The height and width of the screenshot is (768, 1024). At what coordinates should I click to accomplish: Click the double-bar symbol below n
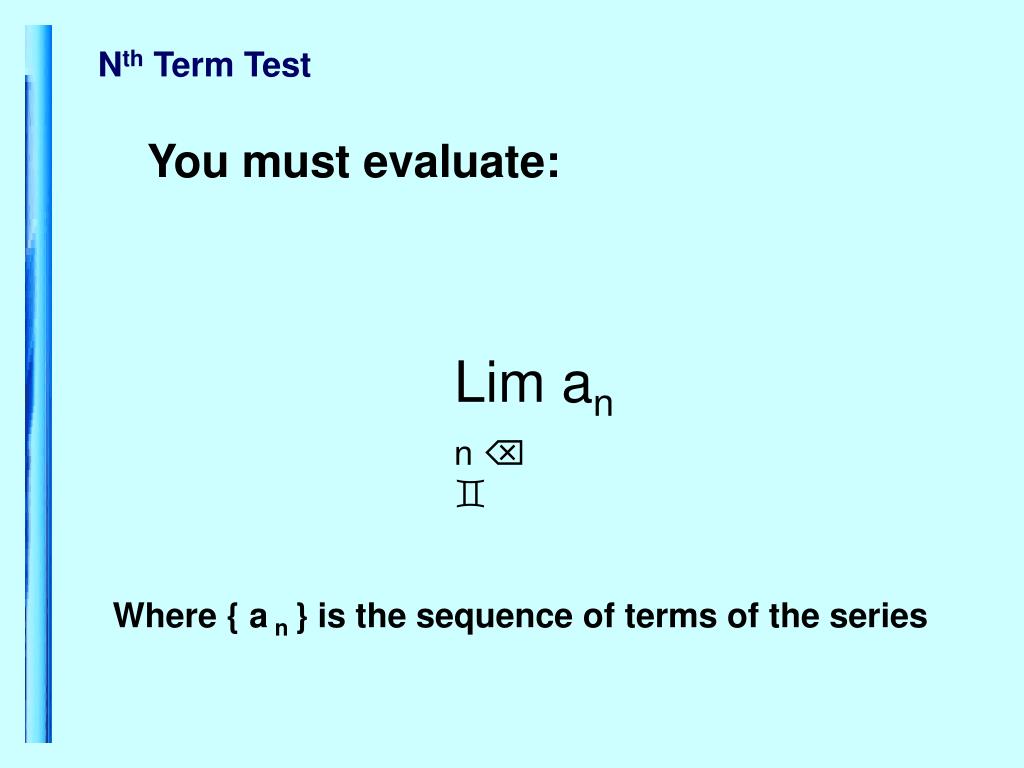click(469, 494)
